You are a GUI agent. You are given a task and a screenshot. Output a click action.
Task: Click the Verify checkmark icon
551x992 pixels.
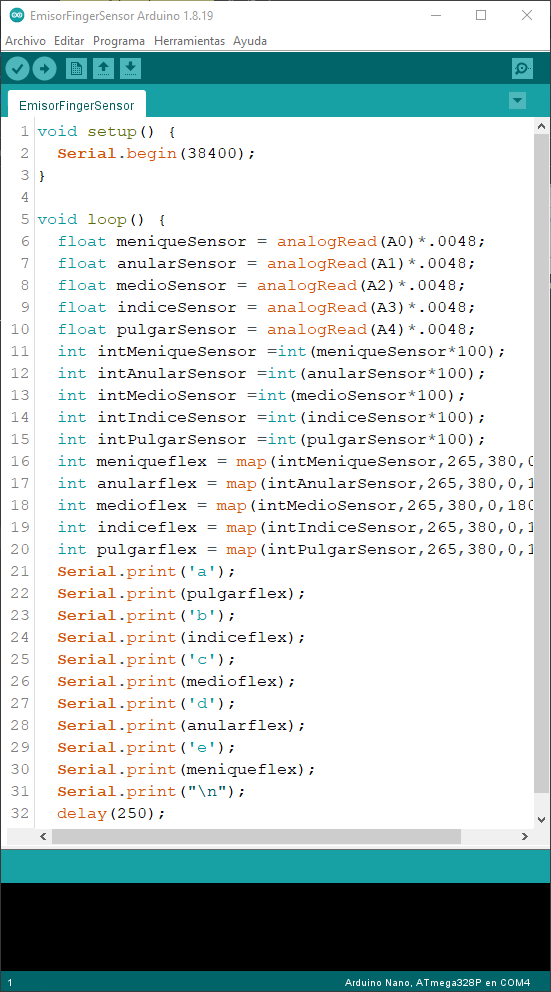point(18,68)
